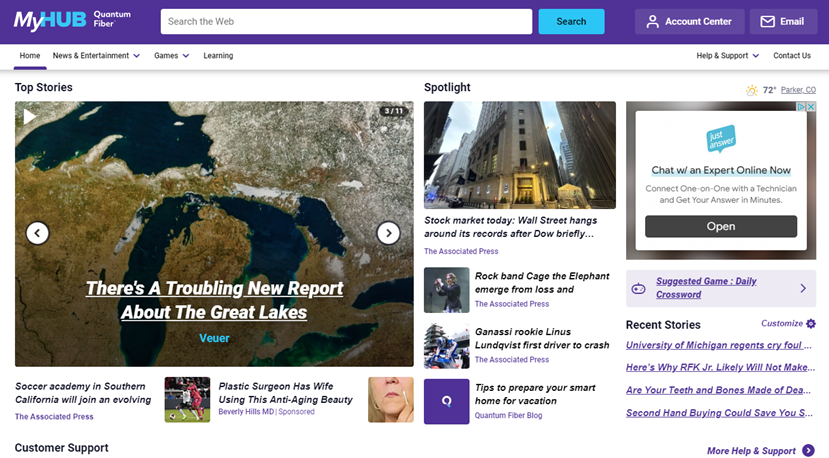
Task: Click the Wall Street building thumbnail
Action: (520, 155)
